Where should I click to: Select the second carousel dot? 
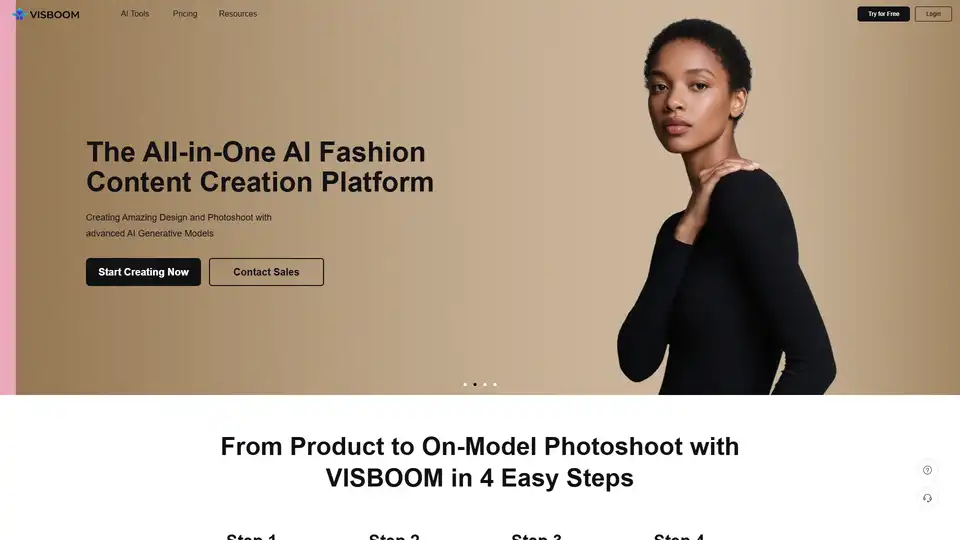point(474,384)
